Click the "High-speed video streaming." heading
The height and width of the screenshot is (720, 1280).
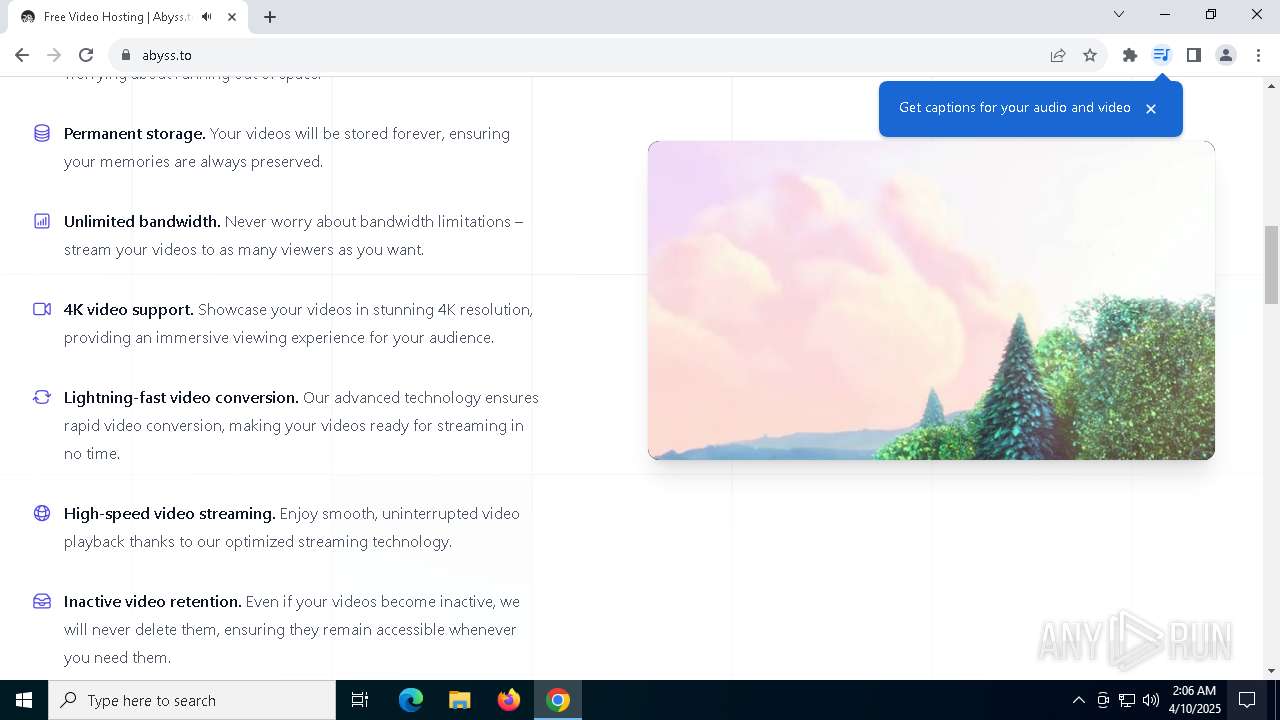170,513
